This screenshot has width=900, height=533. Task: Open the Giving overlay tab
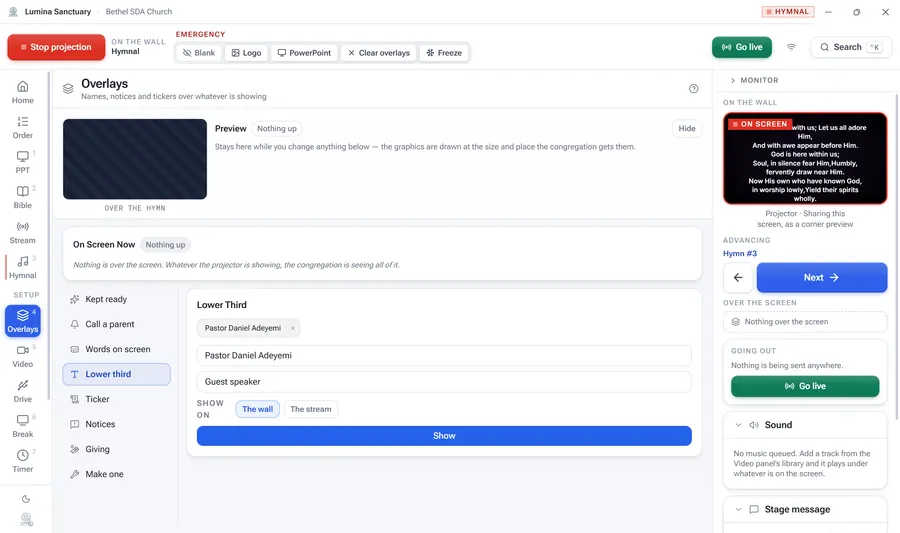pos(117,449)
